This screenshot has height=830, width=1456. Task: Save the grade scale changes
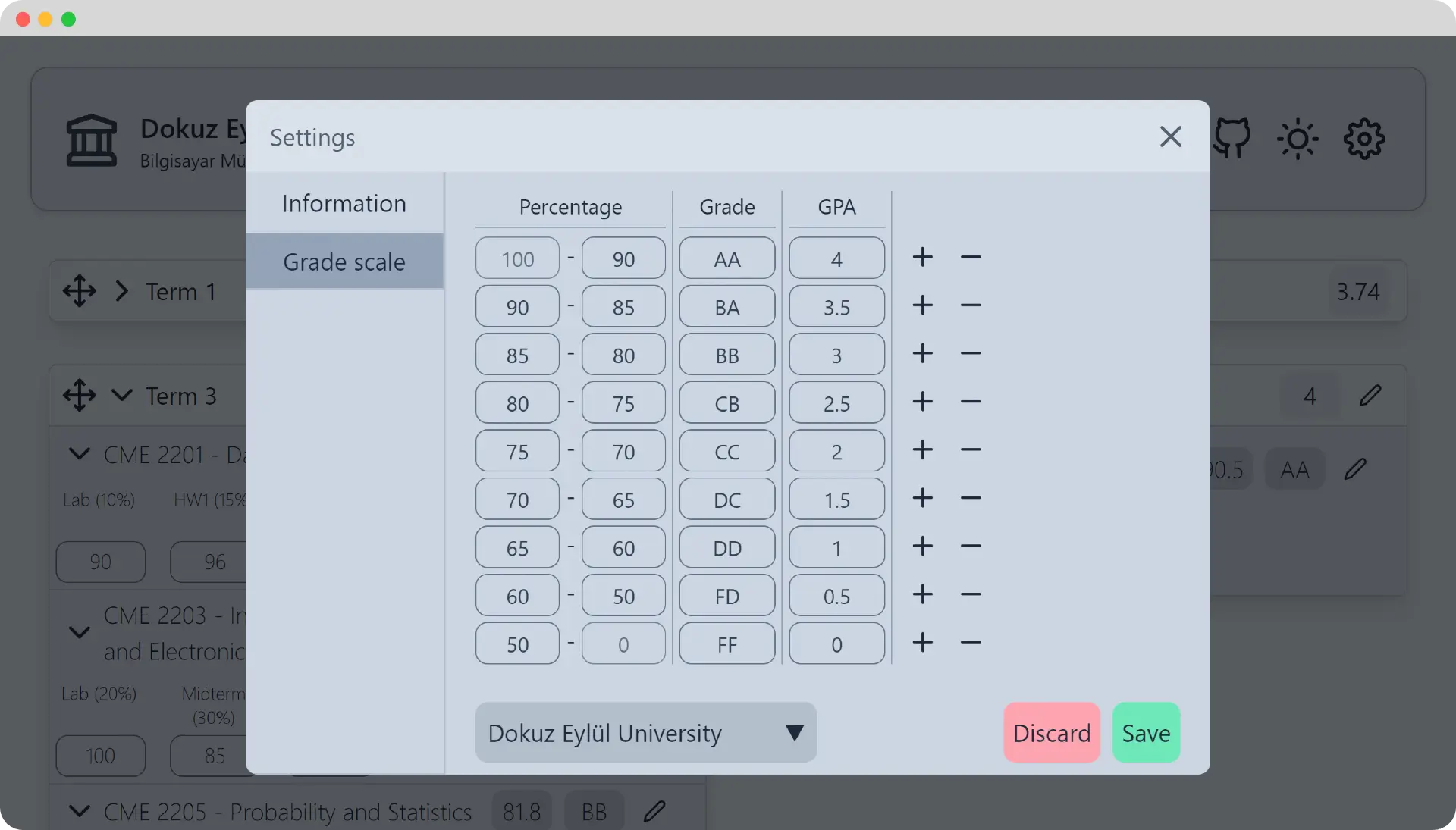click(x=1145, y=733)
